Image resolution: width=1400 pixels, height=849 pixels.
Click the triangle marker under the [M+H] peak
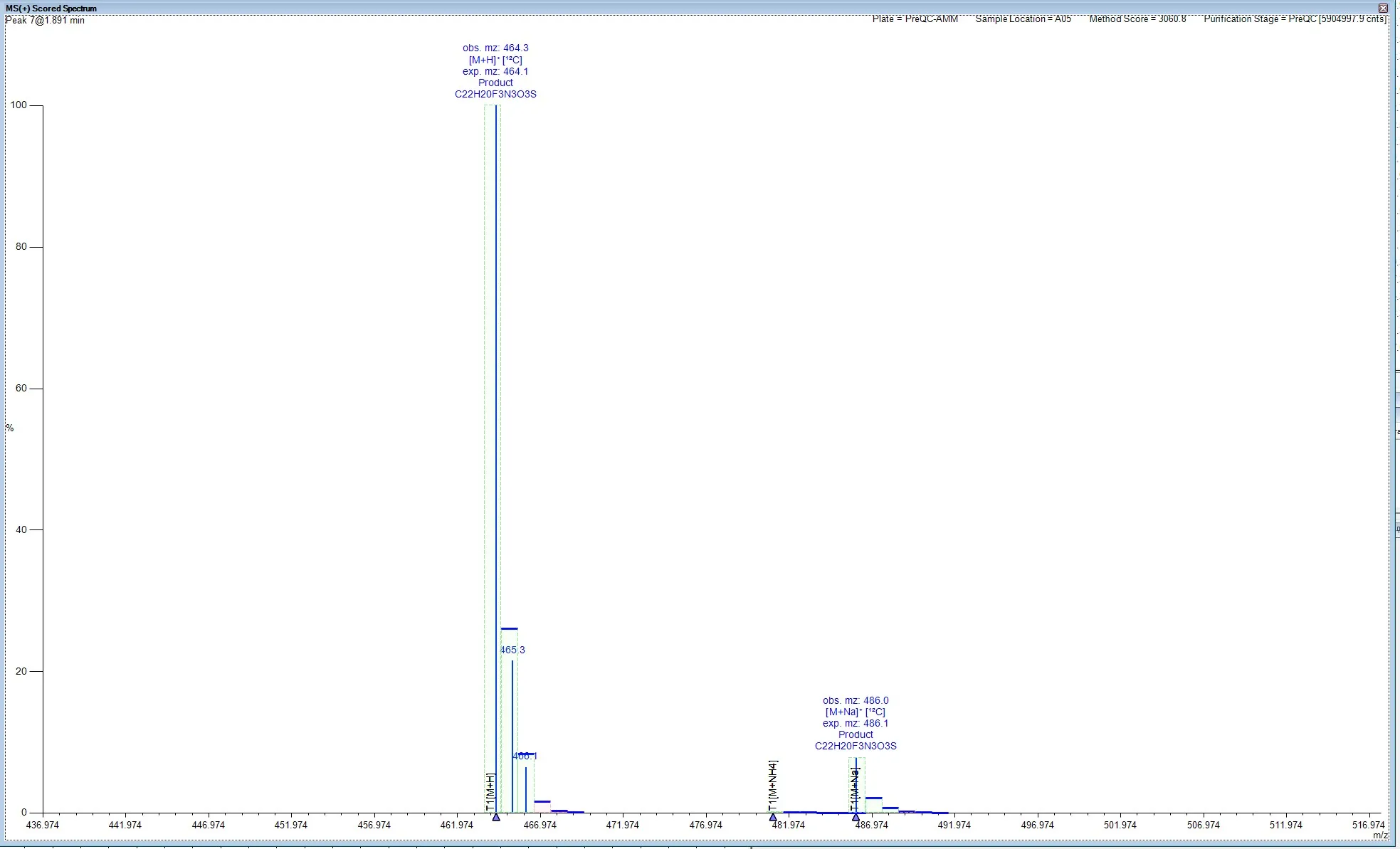[496, 817]
